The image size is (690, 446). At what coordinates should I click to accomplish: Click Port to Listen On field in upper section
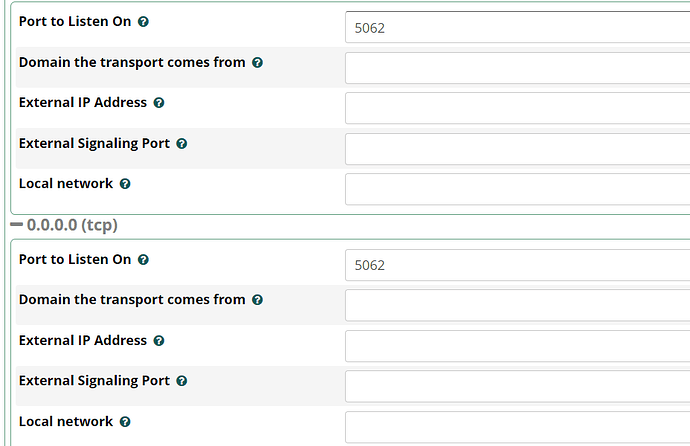point(517,28)
